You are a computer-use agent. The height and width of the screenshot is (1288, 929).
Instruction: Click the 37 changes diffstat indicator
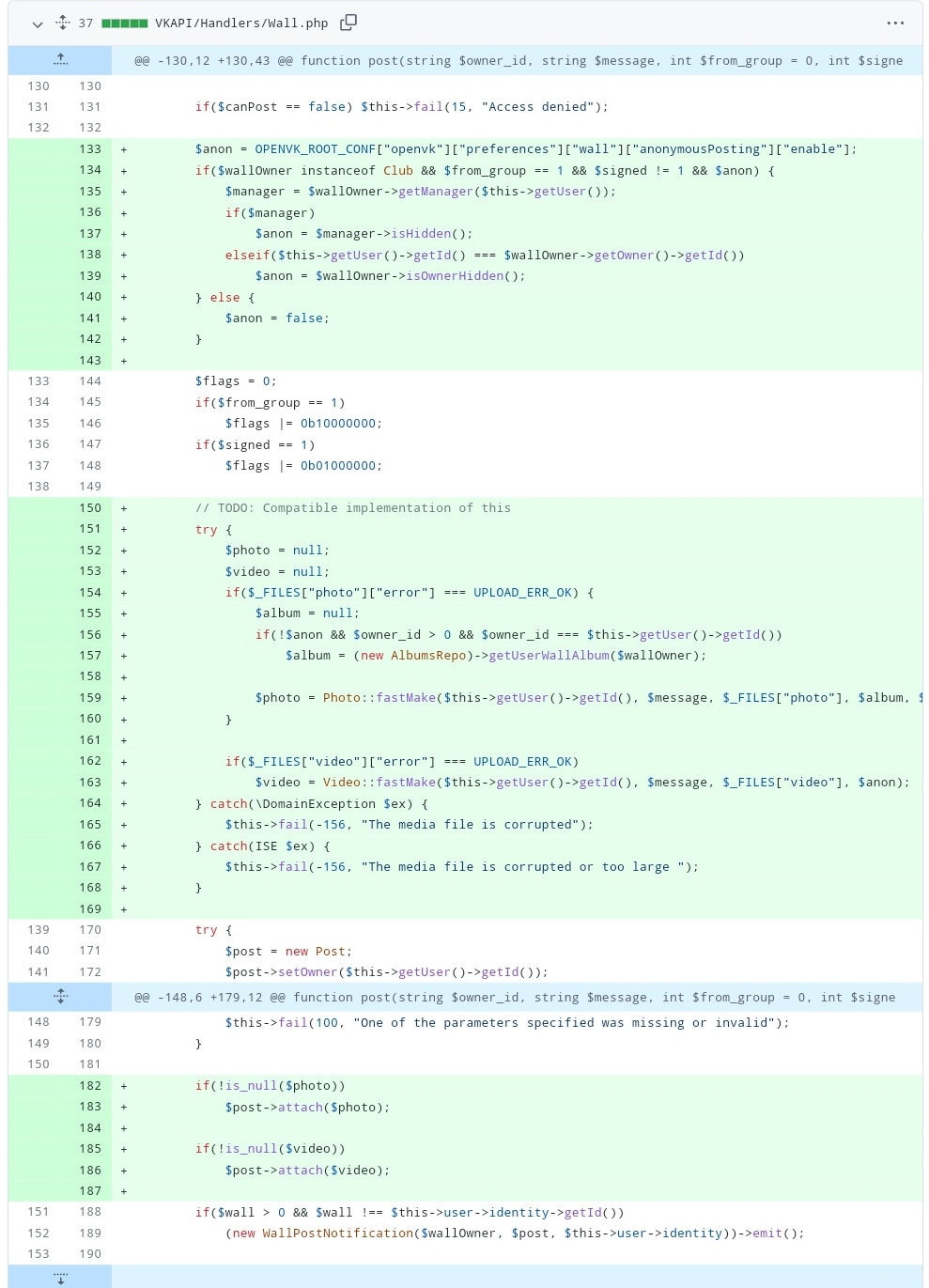point(113,23)
